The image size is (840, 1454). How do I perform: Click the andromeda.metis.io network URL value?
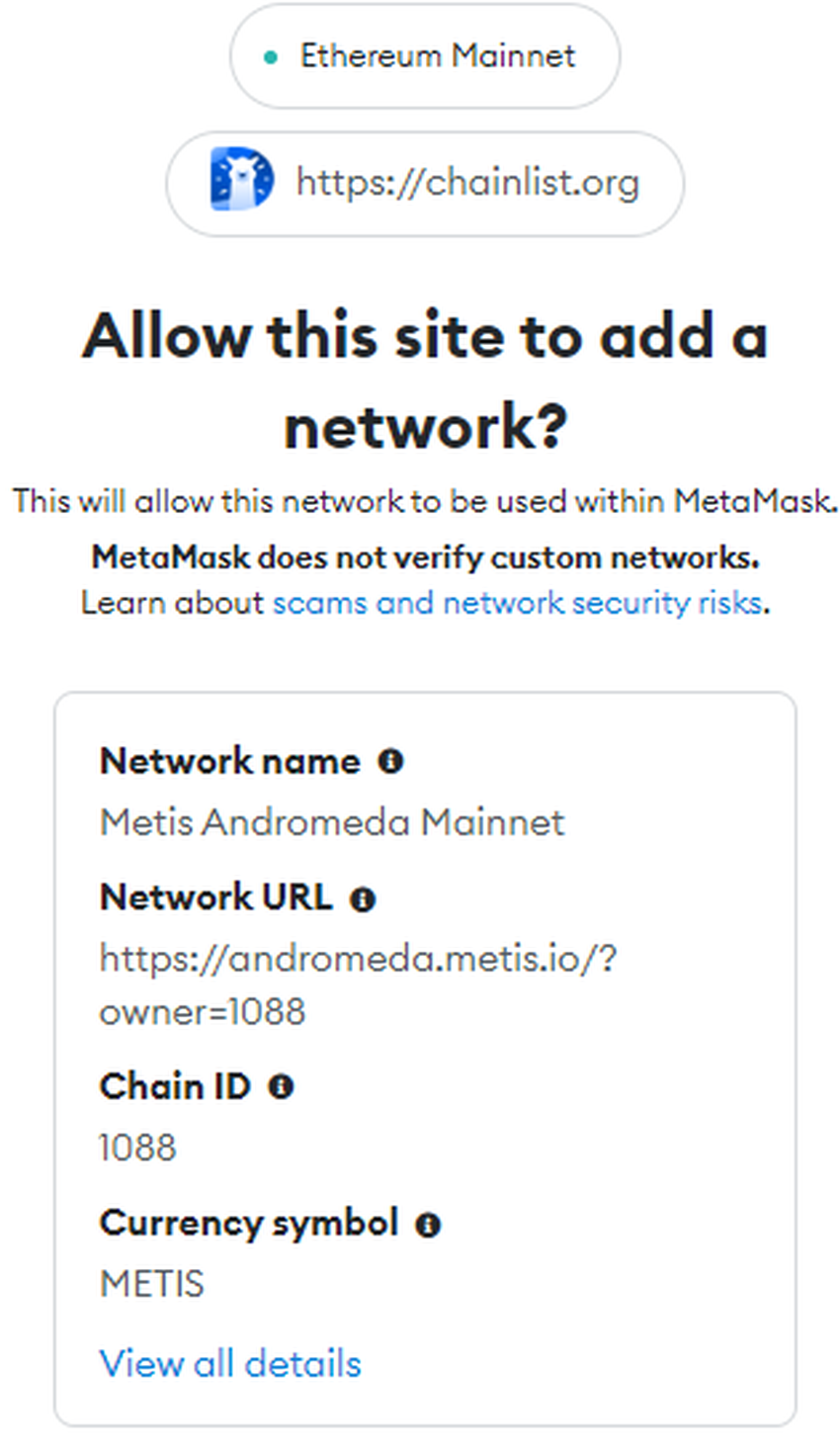click(x=358, y=984)
